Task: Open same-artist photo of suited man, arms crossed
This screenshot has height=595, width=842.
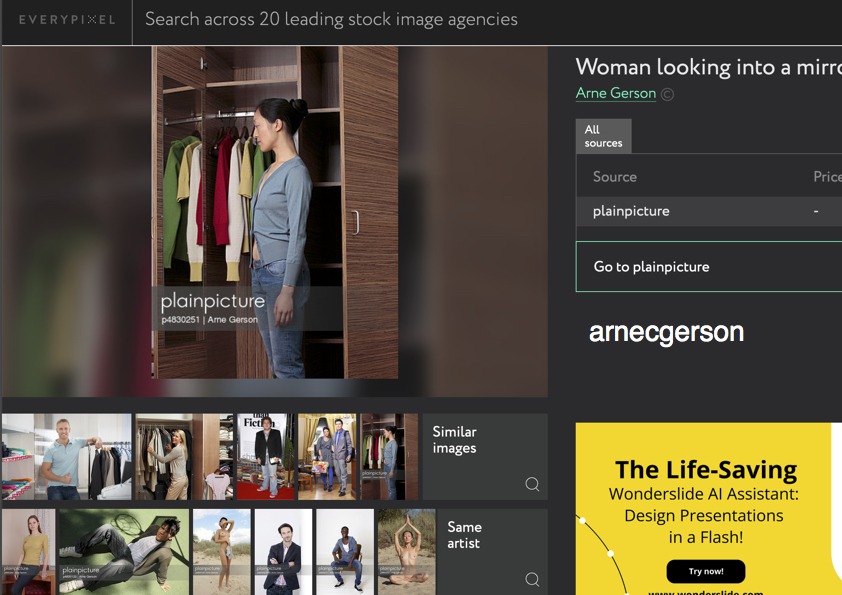Action: tap(283, 552)
